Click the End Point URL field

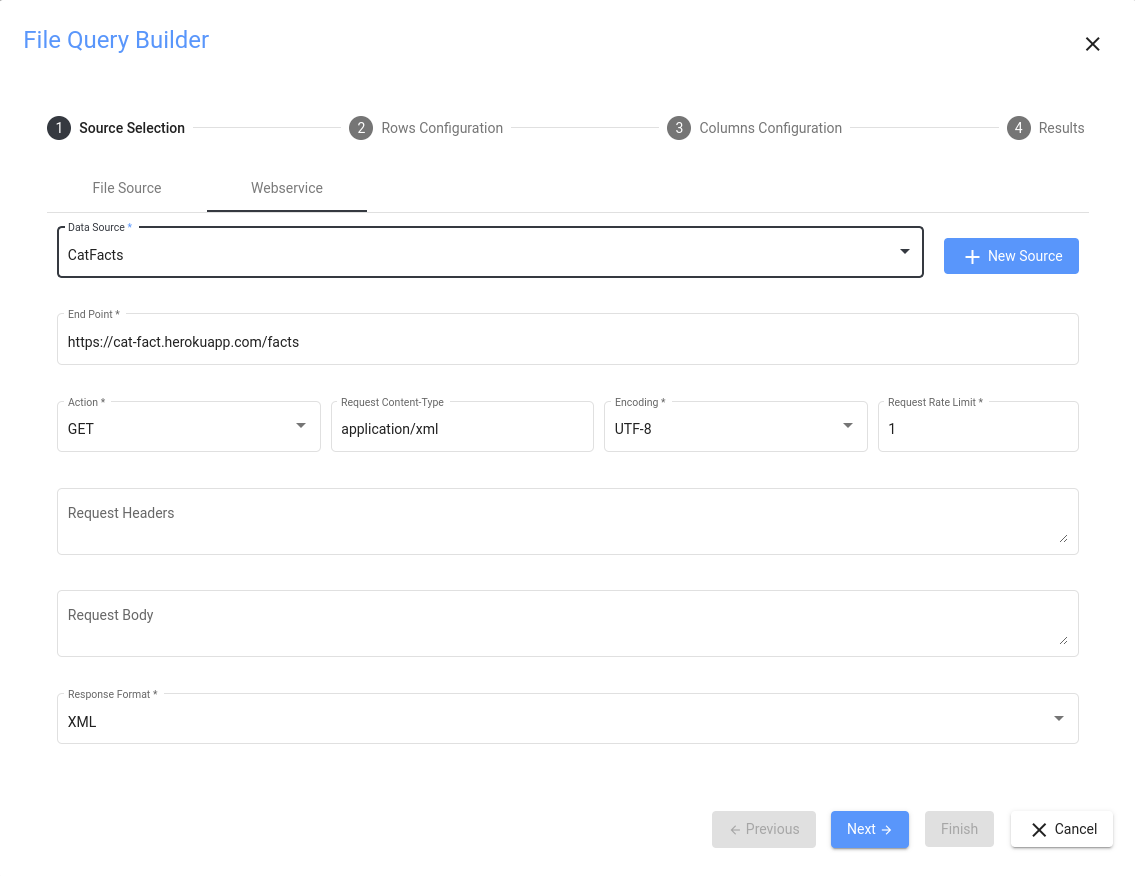[x=567, y=342]
